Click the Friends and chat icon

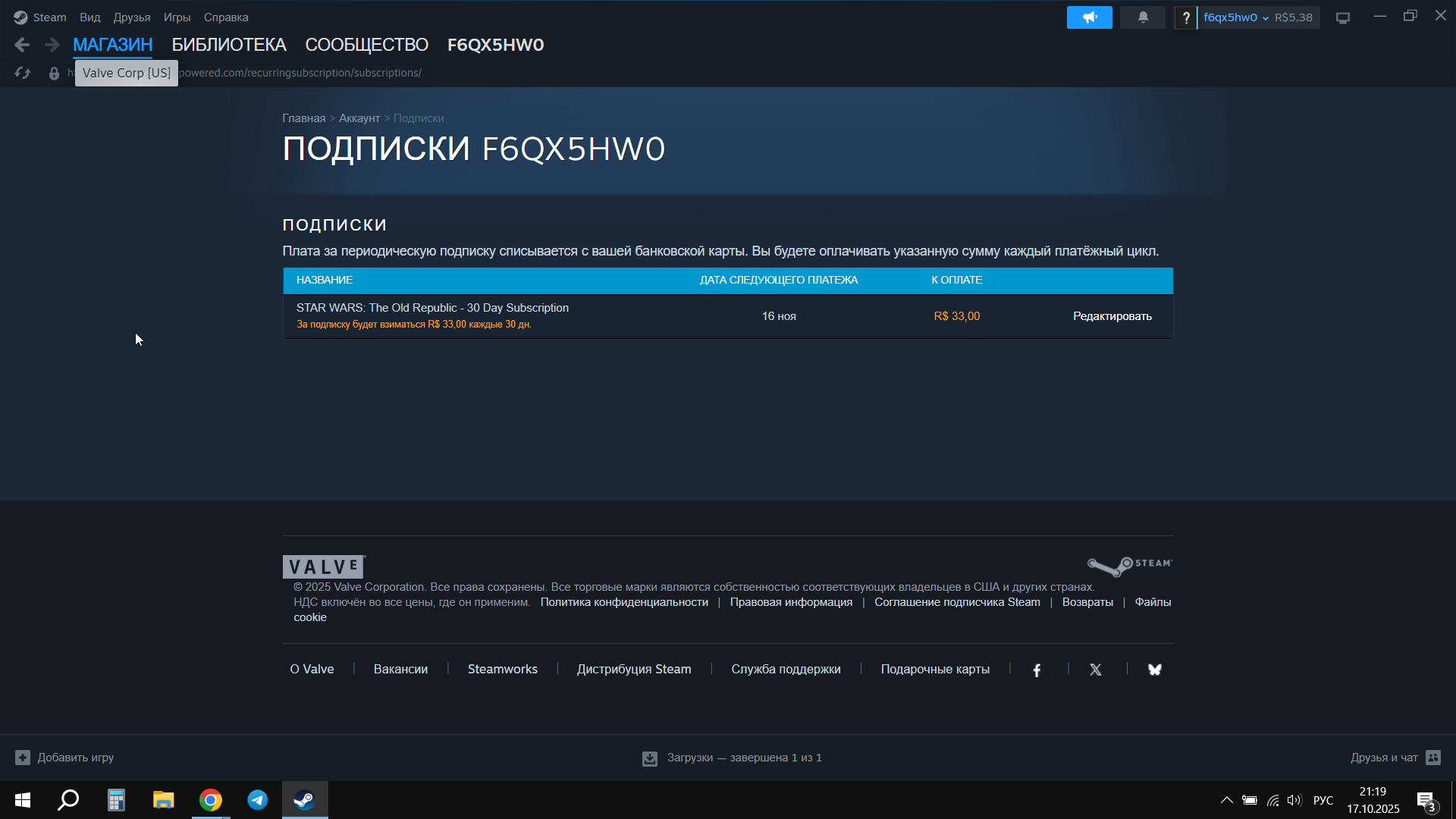pyautogui.click(x=1432, y=758)
